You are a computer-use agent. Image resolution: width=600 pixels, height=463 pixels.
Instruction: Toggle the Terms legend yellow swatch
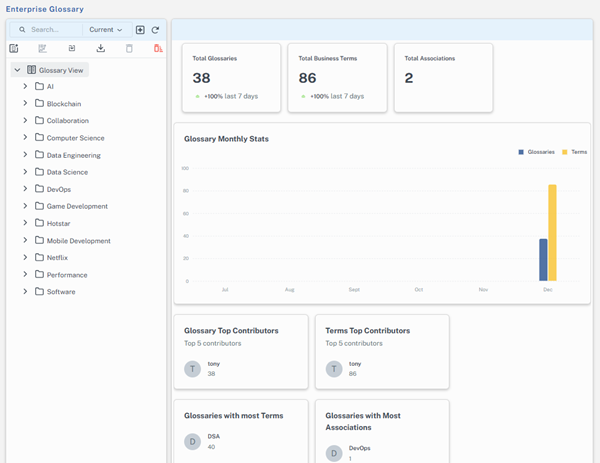pyautogui.click(x=565, y=152)
